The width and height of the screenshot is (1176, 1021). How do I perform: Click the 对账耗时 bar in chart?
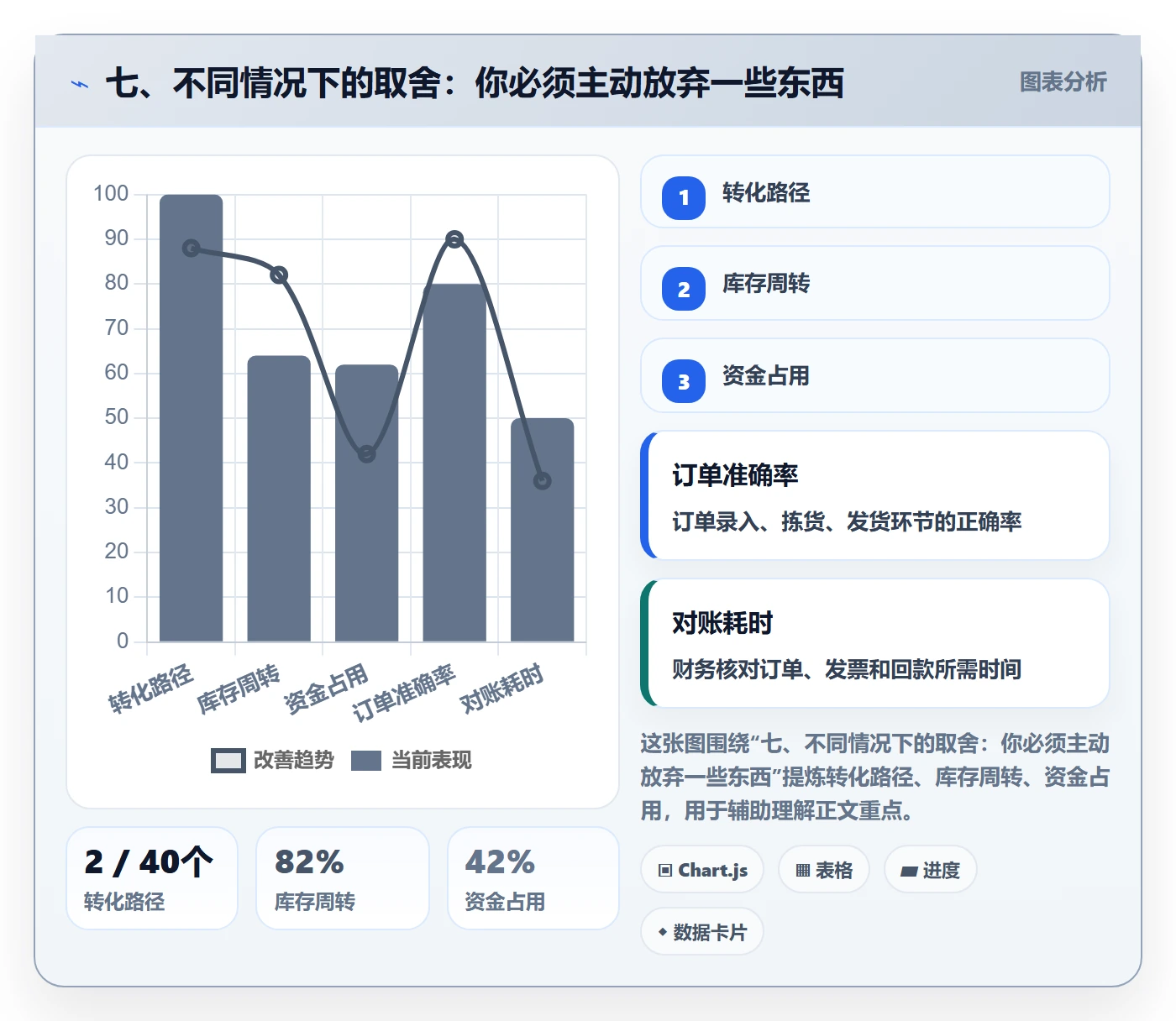(543, 530)
